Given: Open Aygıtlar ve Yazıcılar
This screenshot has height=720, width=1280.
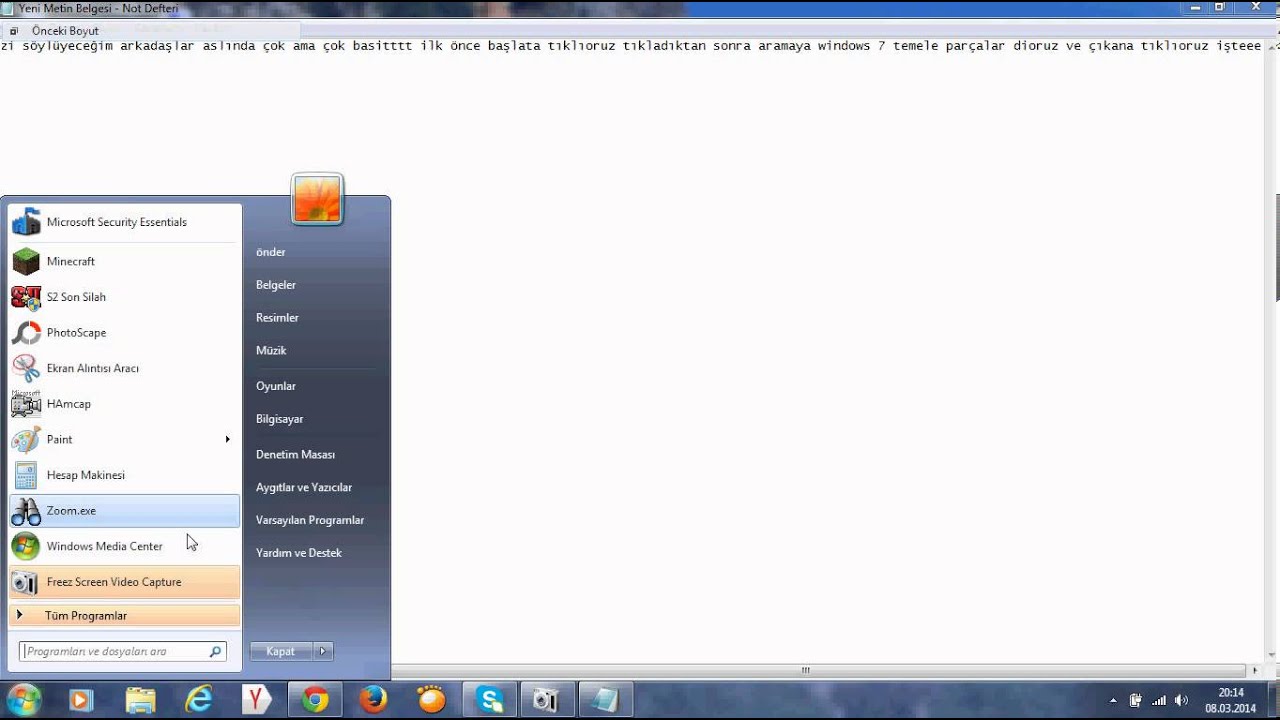Looking at the screenshot, I should pos(303,487).
